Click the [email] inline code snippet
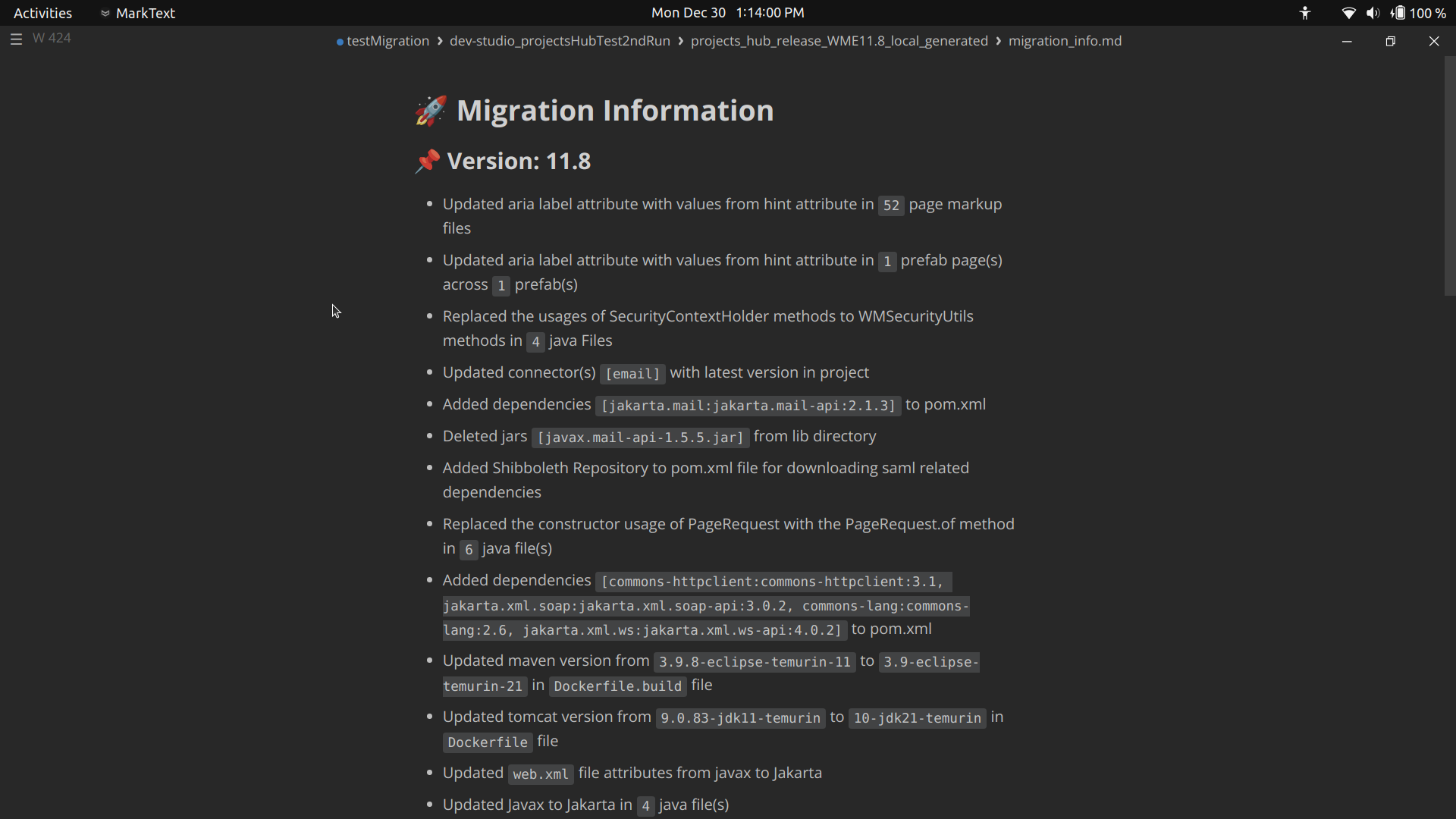The image size is (1456, 819). tap(632, 374)
